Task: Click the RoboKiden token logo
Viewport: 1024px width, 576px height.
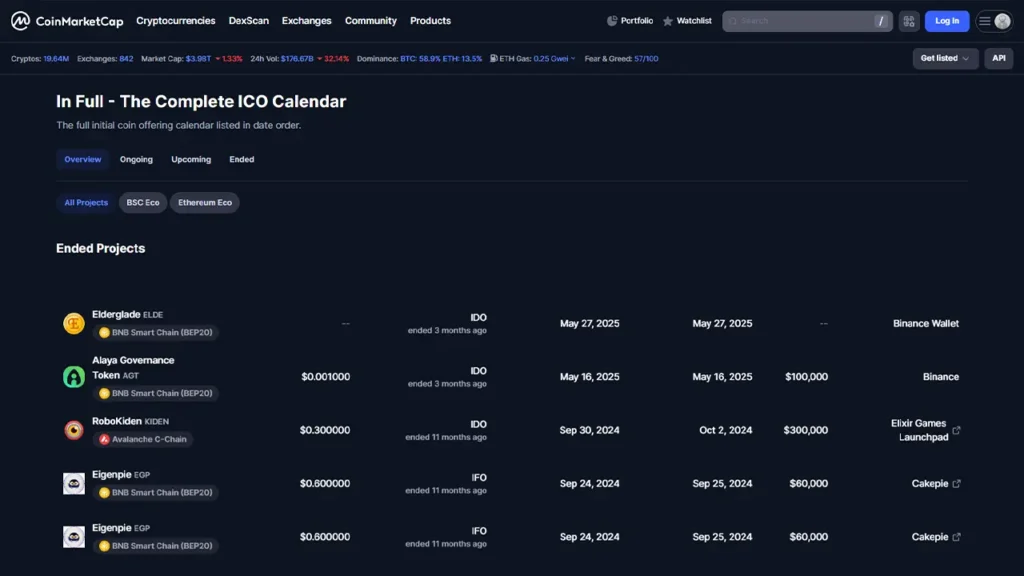Action: [74, 430]
